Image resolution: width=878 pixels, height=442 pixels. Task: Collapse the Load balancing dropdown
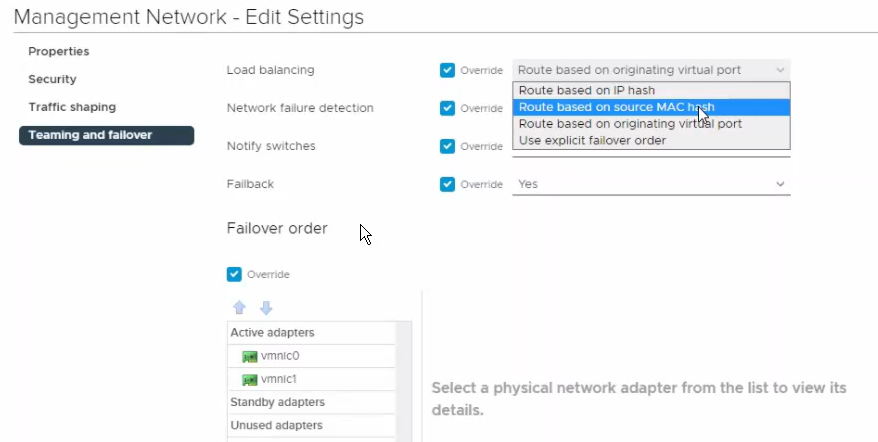tap(651, 70)
